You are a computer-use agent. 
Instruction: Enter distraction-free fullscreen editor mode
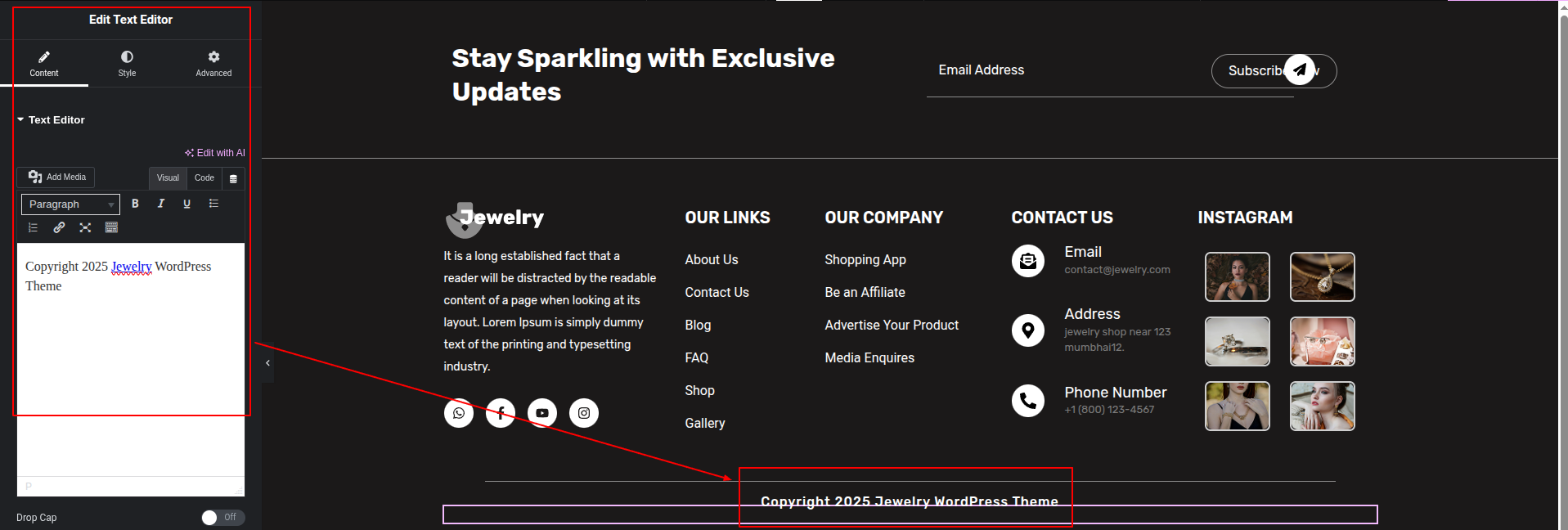tap(85, 227)
